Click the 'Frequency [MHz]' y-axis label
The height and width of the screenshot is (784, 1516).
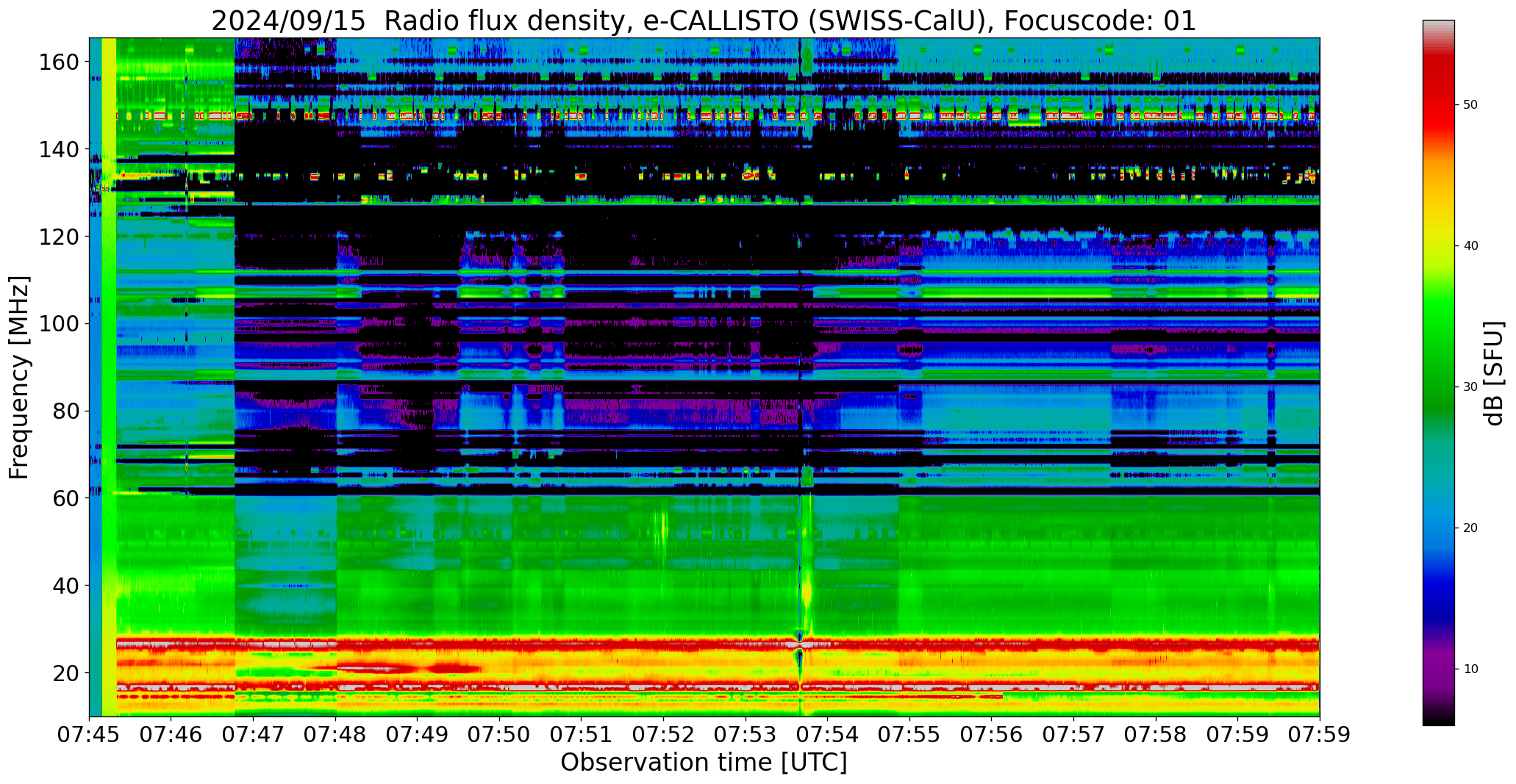point(19,377)
